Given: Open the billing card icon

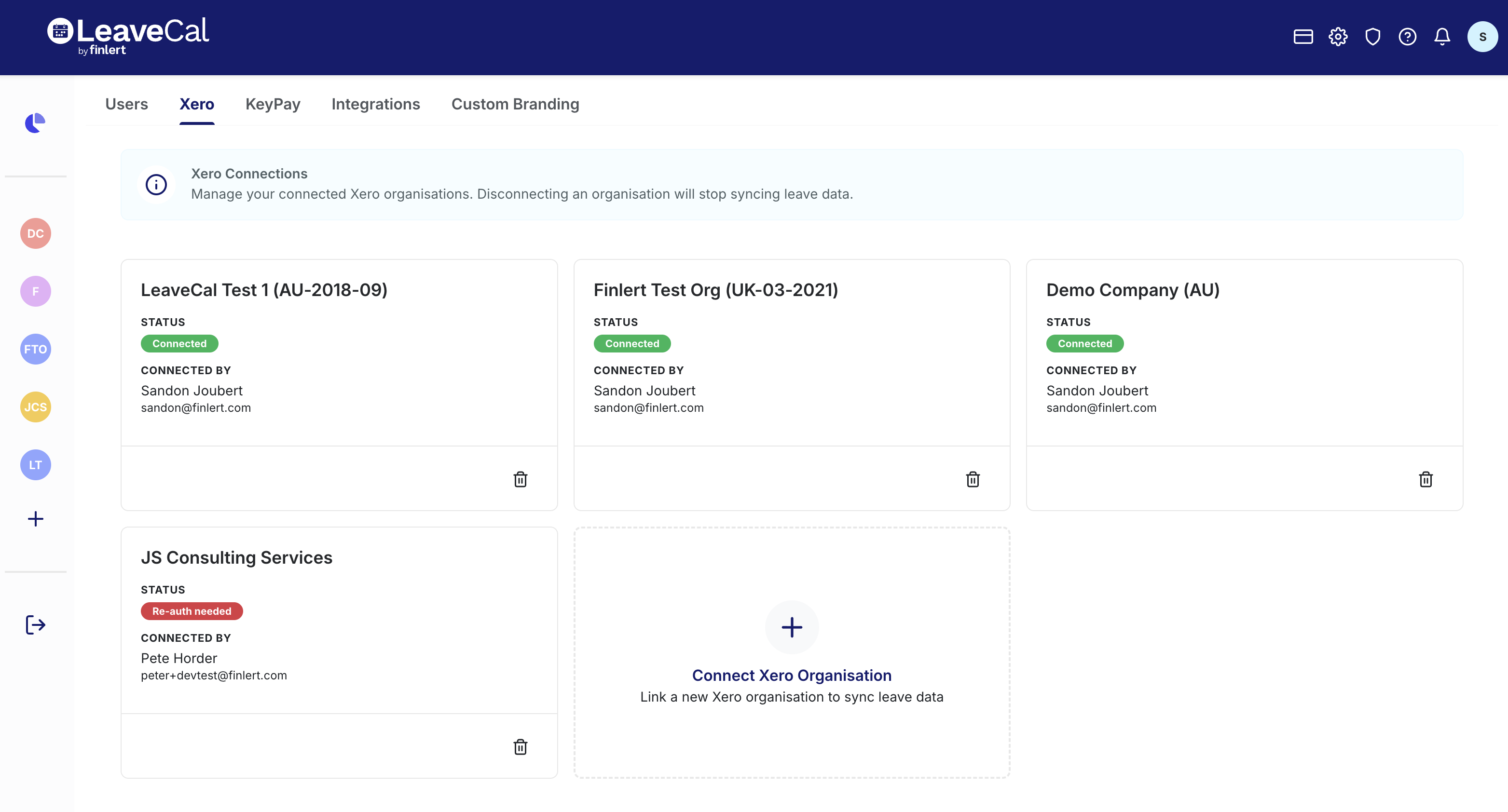Looking at the screenshot, I should (1303, 37).
